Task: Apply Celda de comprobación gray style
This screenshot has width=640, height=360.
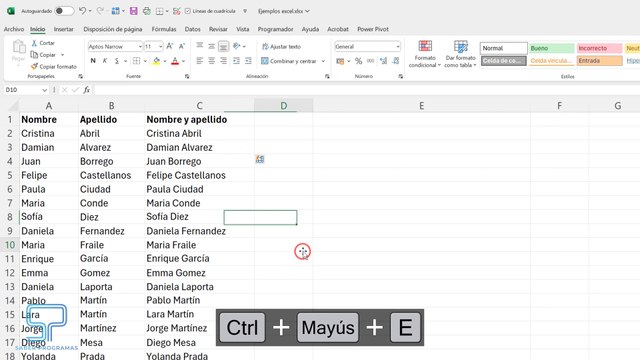Action: pos(504,61)
